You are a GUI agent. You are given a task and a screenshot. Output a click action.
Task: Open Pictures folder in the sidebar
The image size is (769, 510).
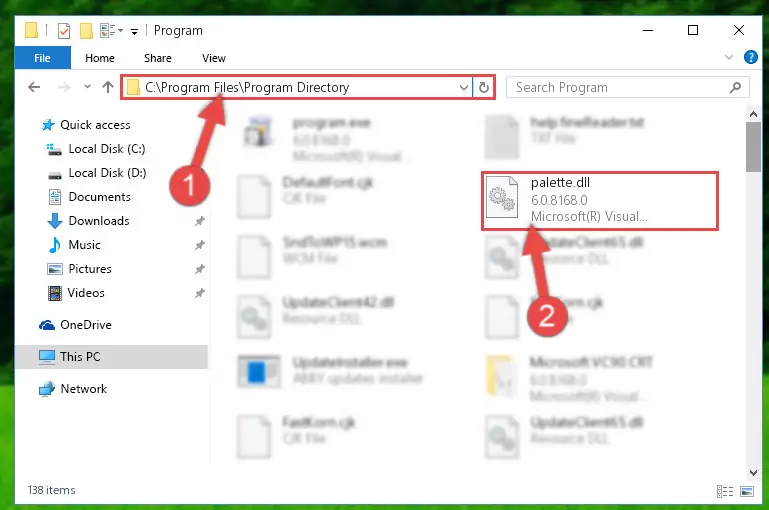(x=90, y=269)
